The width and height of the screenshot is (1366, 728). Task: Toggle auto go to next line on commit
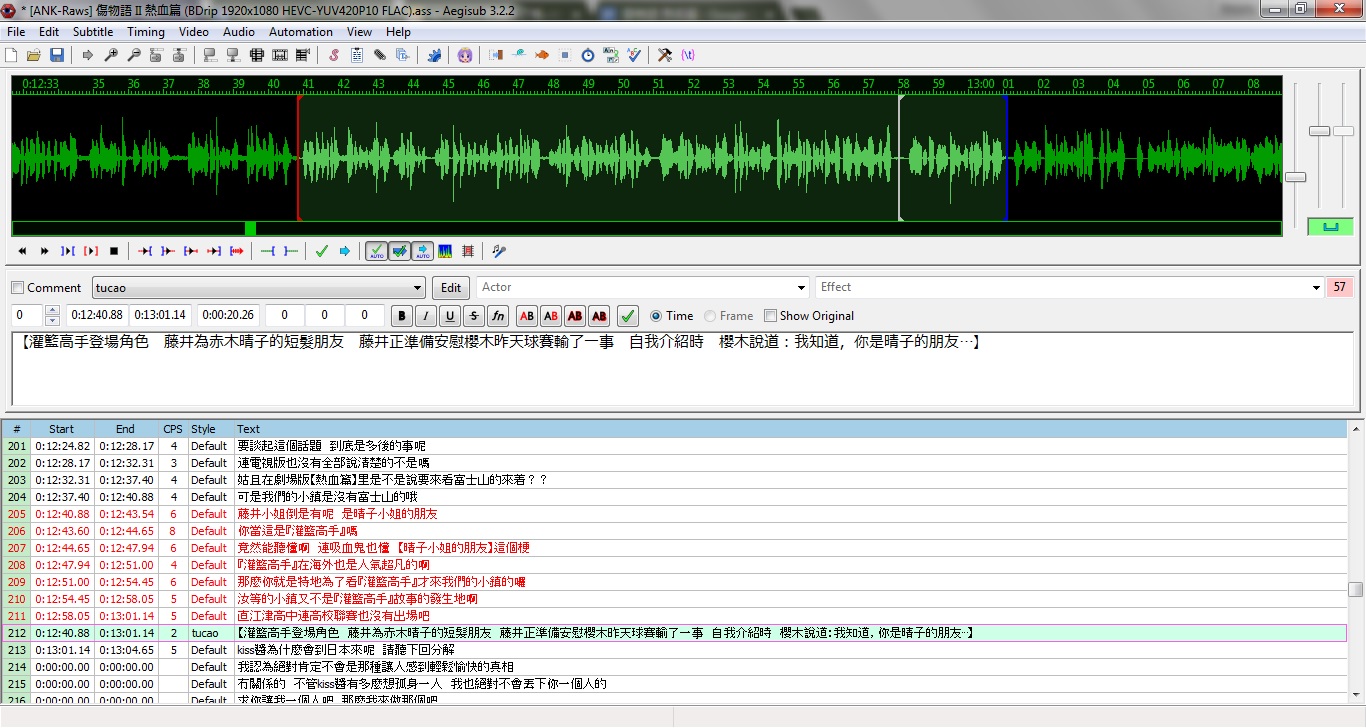[x=399, y=251]
